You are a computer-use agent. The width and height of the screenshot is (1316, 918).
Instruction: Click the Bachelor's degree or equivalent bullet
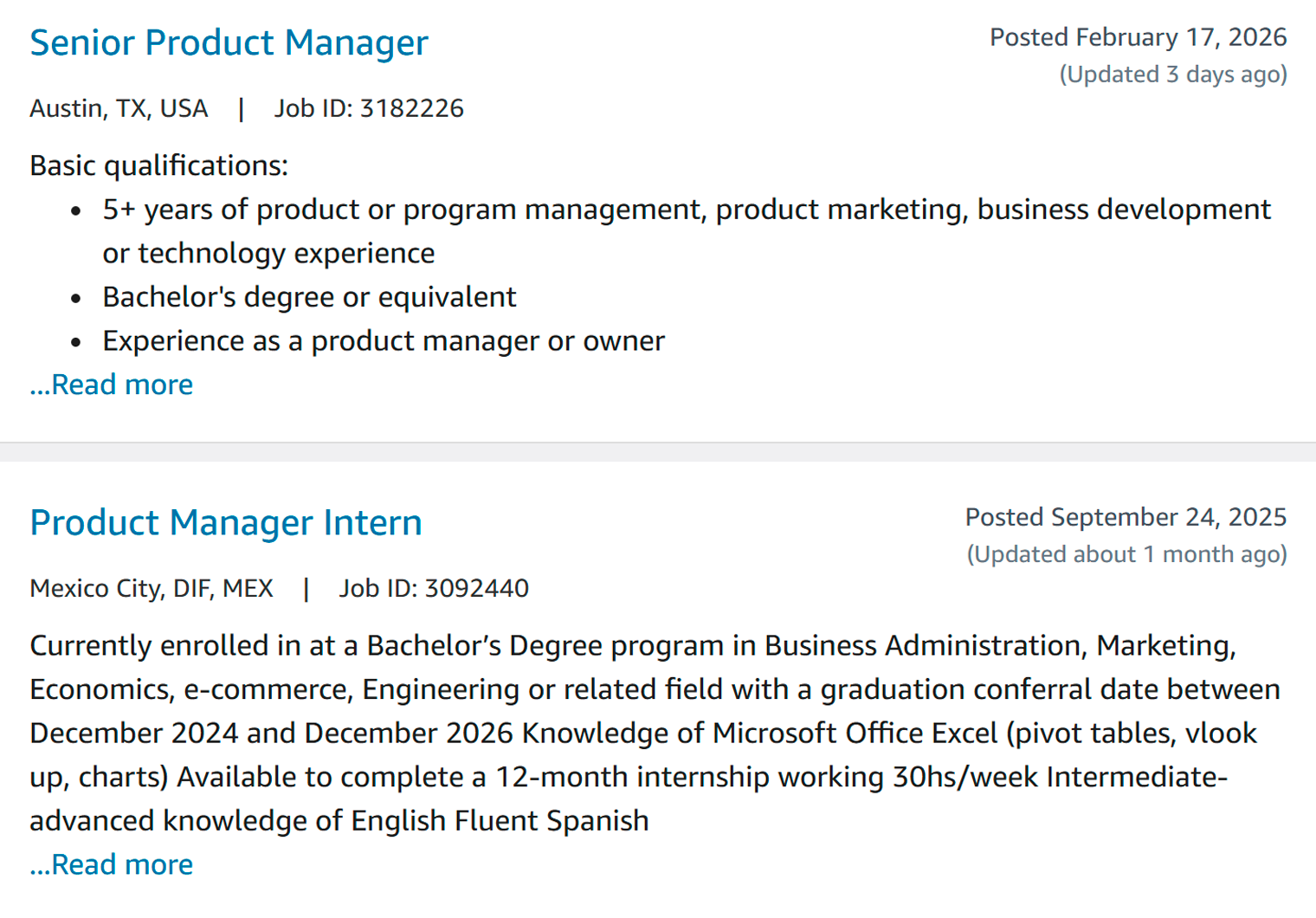pyautogui.click(x=309, y=297)
